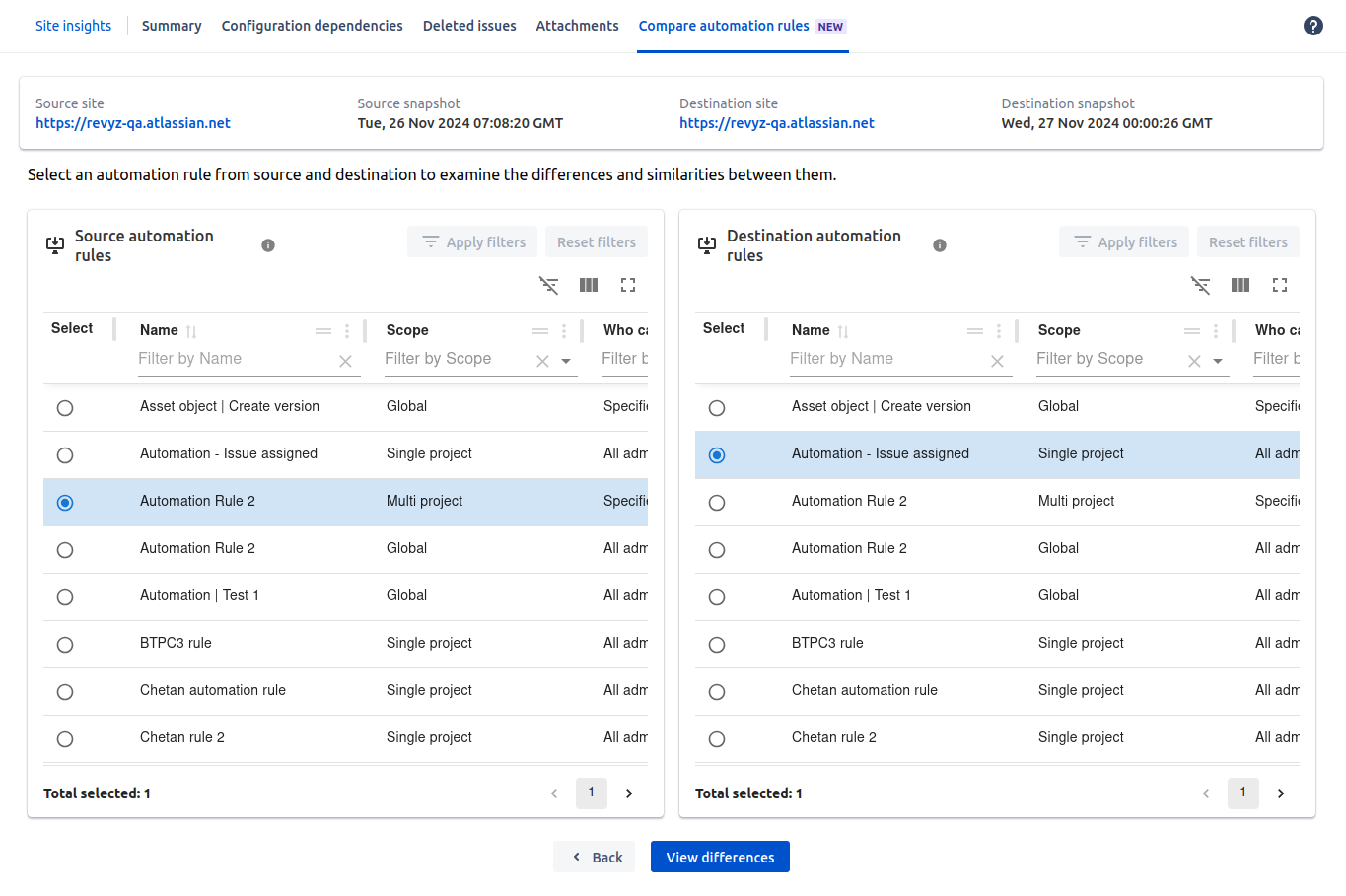Go to previous page in source table

click(x=554, y=793)
